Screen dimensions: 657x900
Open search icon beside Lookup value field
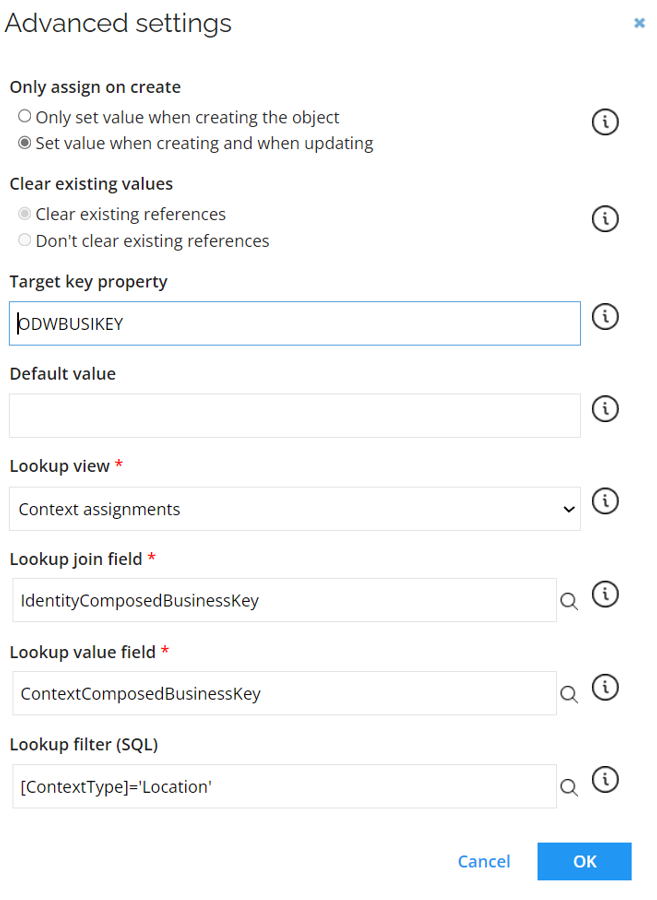coord(569,694)
